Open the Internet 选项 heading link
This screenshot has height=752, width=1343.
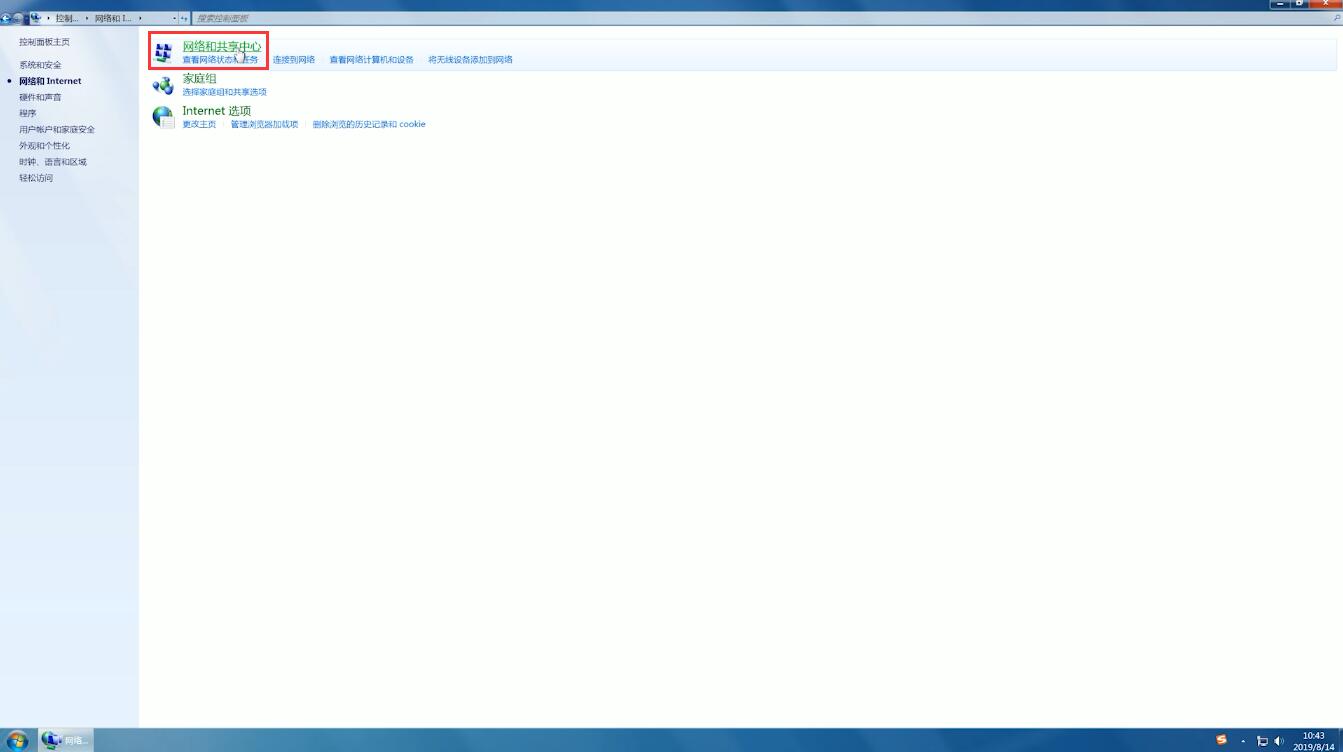click(216, 111)
